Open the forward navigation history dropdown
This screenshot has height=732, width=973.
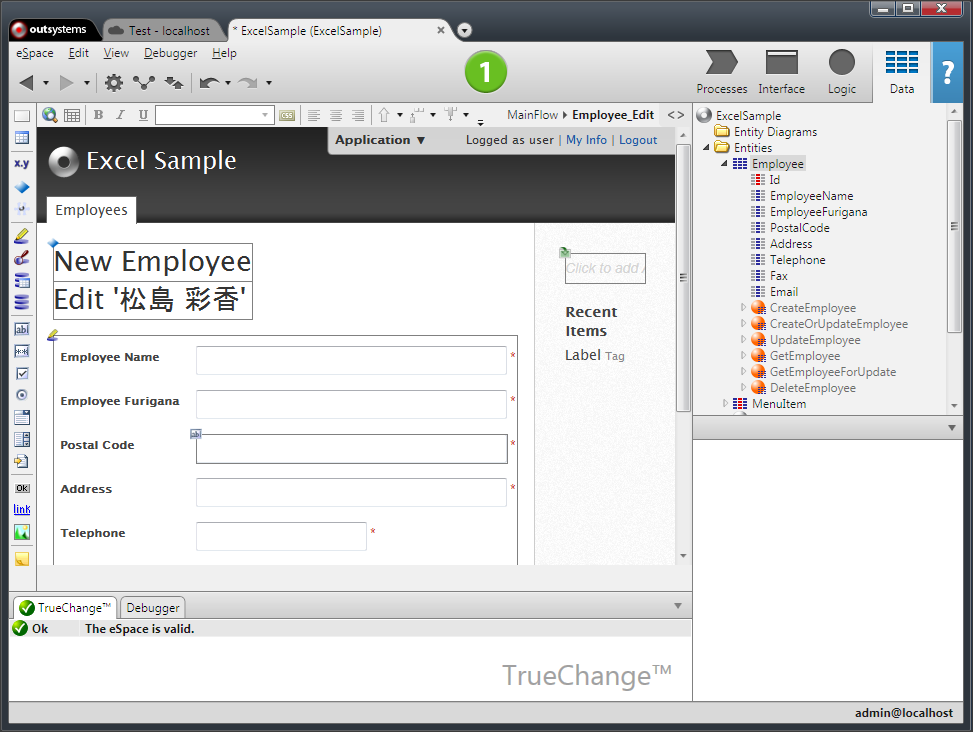(x=86, y=83)
